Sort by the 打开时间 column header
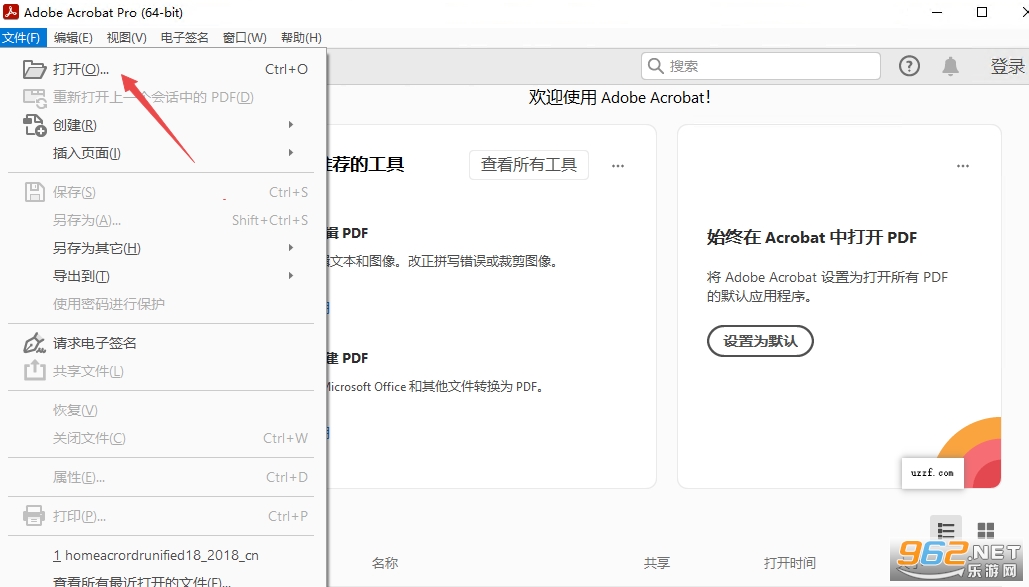 point(789,563)
